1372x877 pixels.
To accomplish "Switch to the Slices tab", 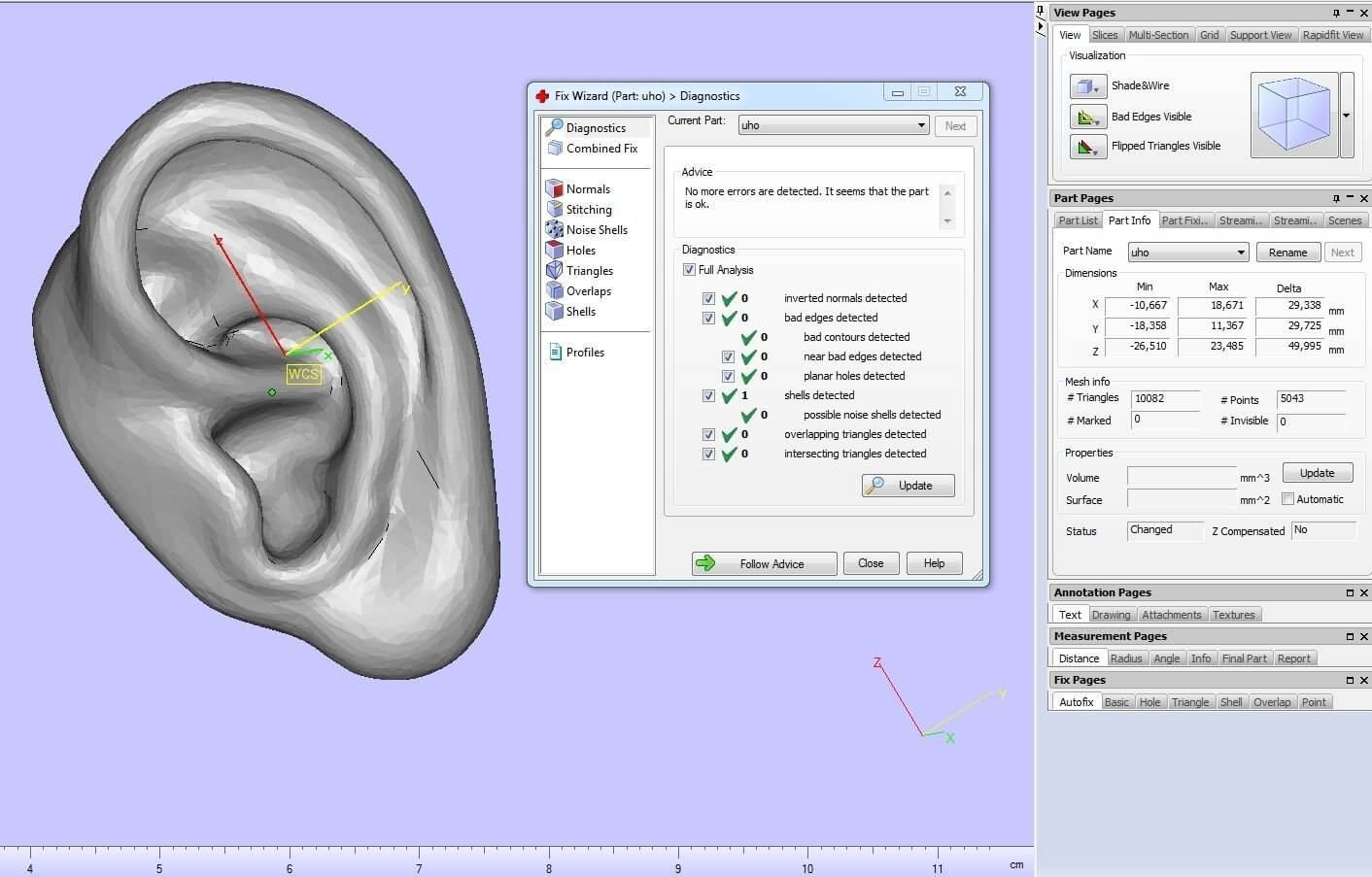I will point(1105,35).
